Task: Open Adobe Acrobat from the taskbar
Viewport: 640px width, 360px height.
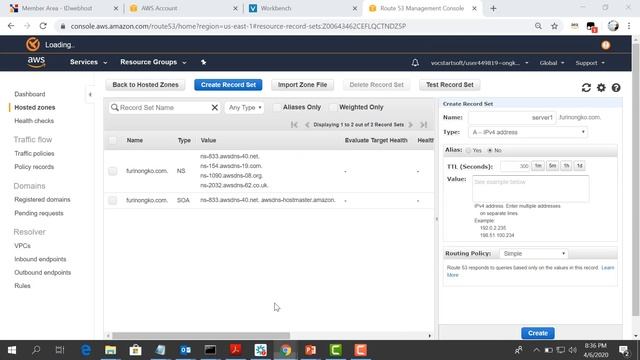Action: (x=236, y=350)
